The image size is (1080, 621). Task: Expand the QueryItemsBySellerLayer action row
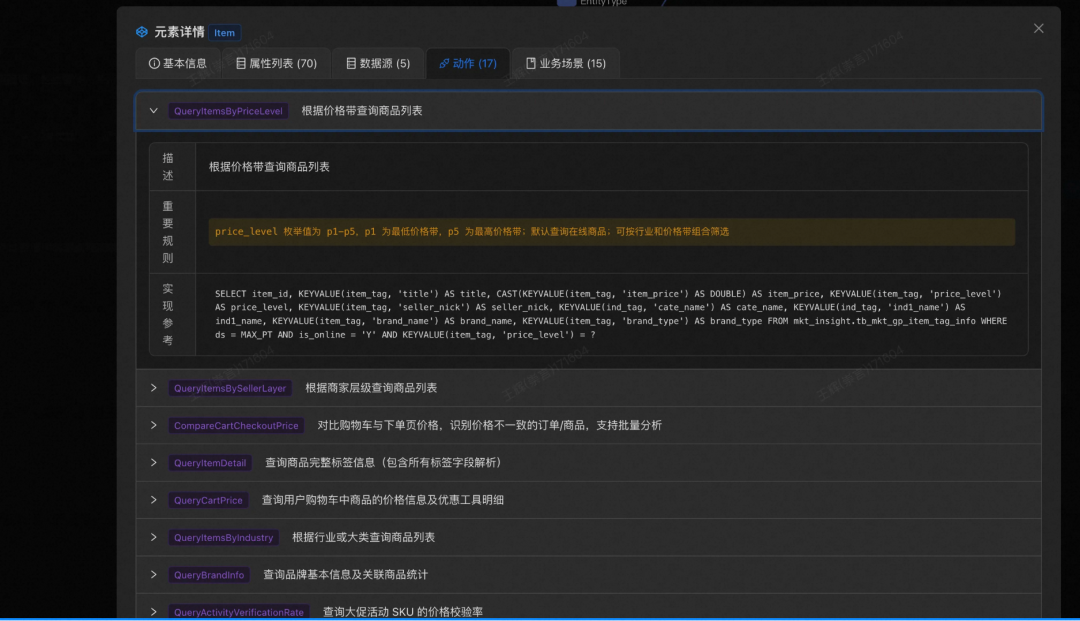click(153, 388)
